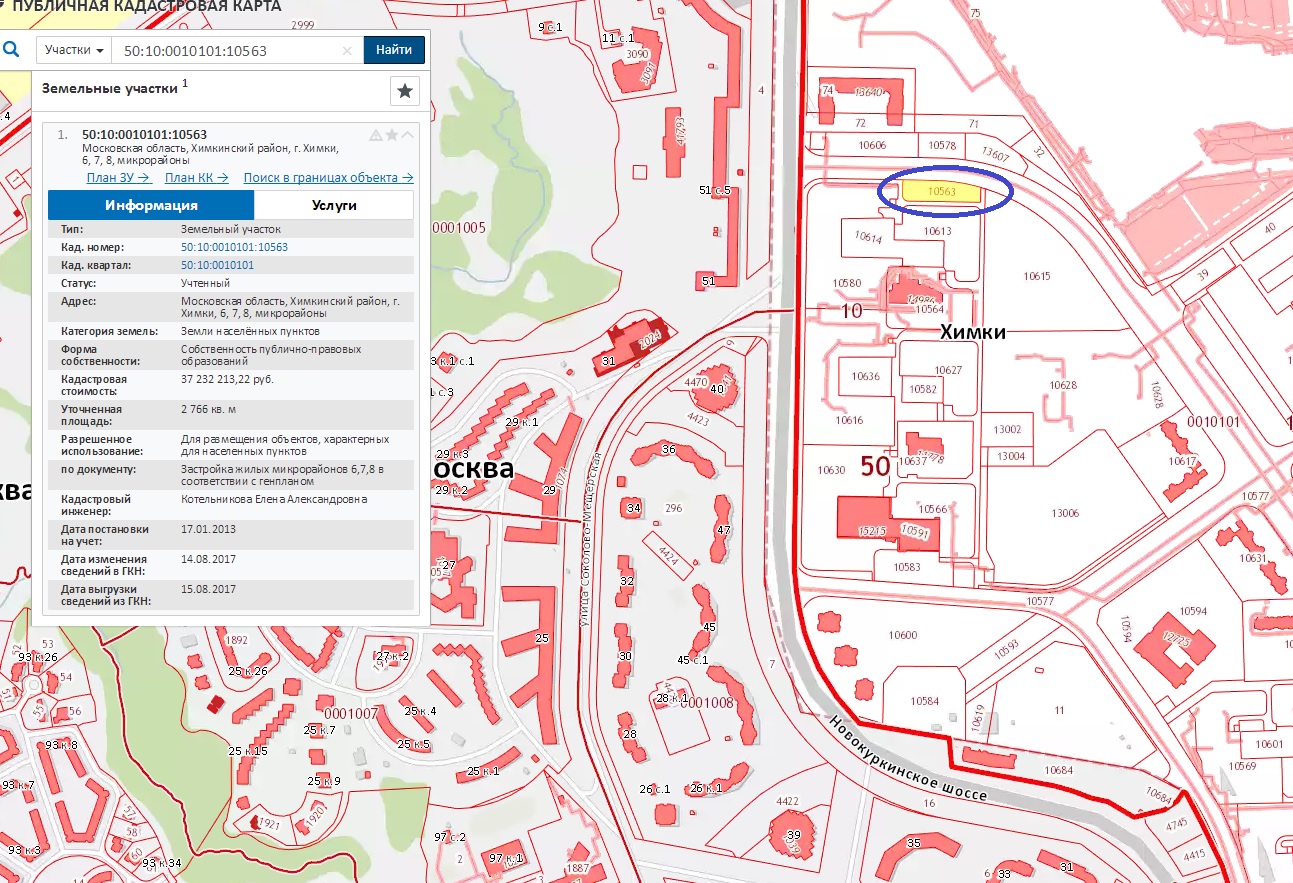Select the Информация tab
Image resolution: width=1293 pixels, height=883 pixels.
point(151,205)
